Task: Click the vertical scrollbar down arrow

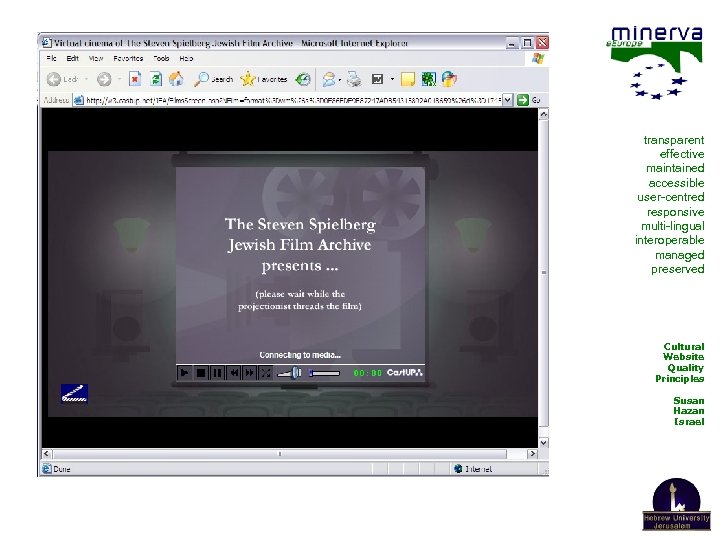Action: pos(544,443)
